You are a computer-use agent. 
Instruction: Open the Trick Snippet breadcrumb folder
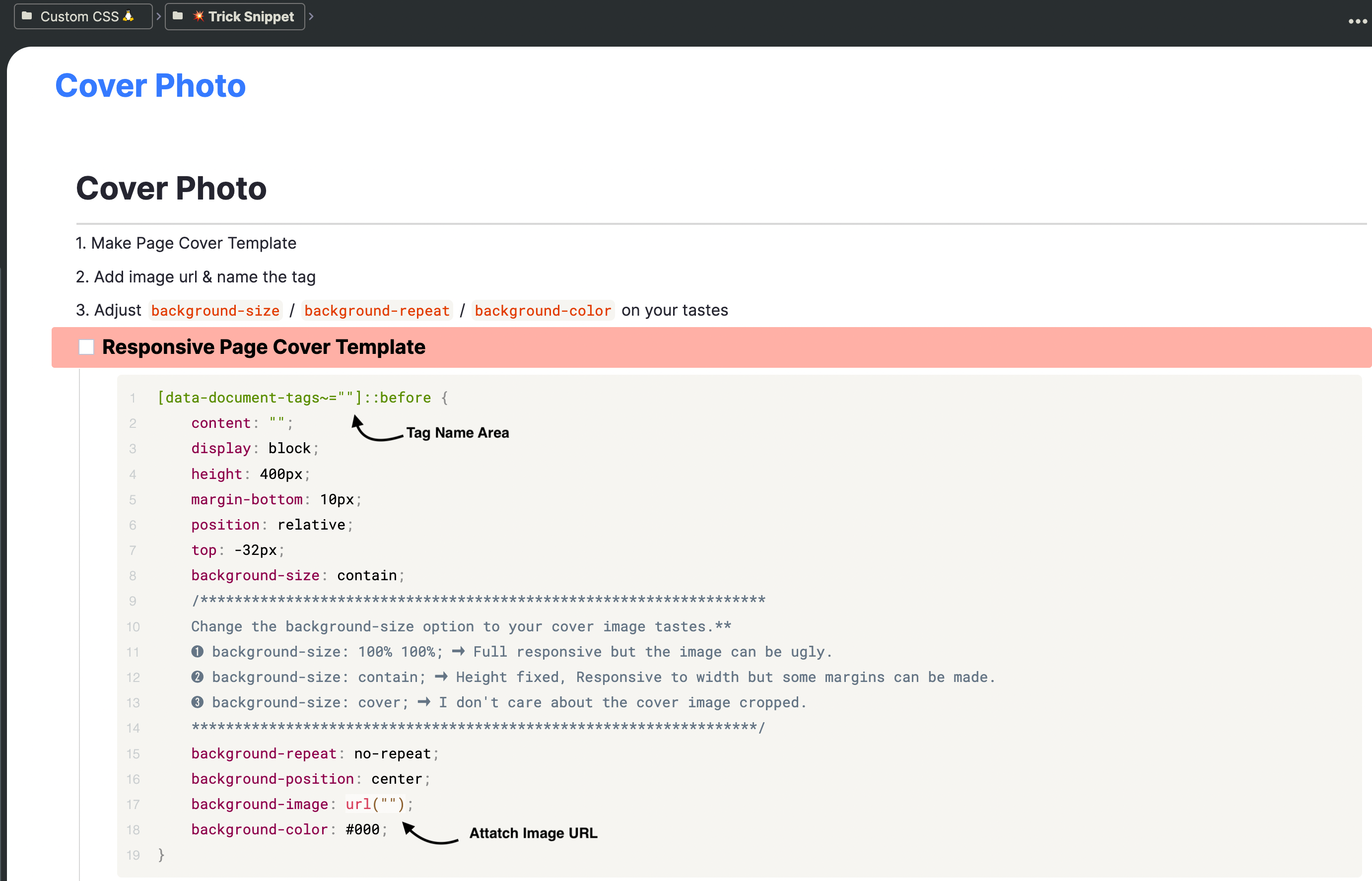pos(251,16)
